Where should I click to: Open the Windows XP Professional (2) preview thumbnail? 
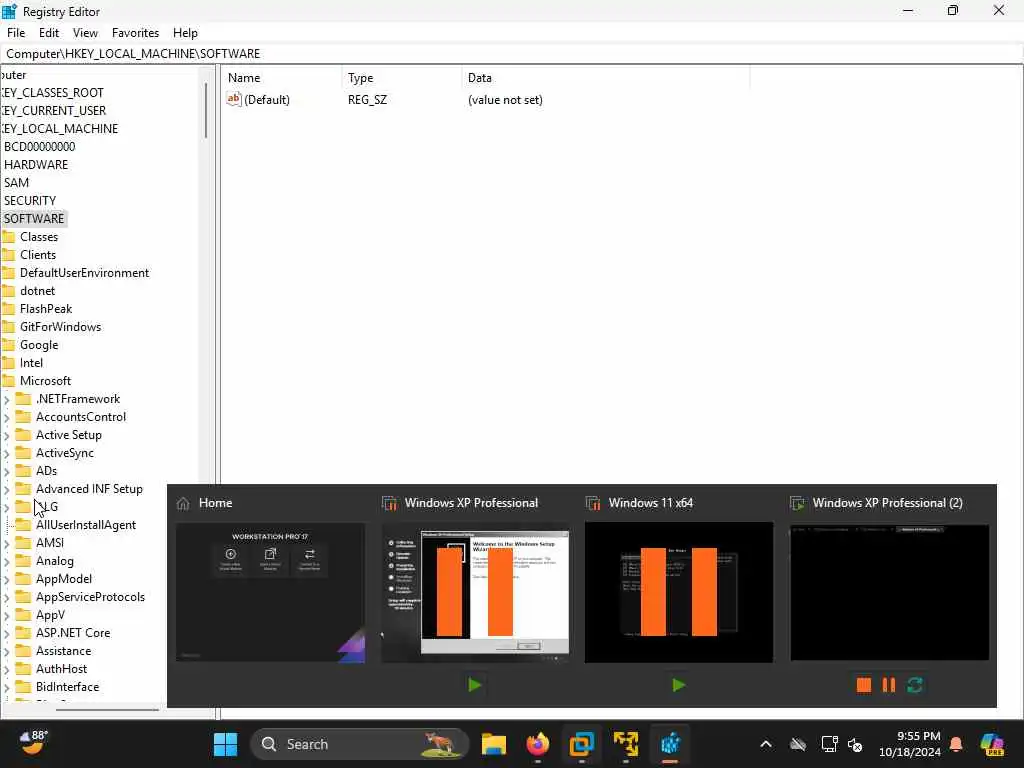889,592
